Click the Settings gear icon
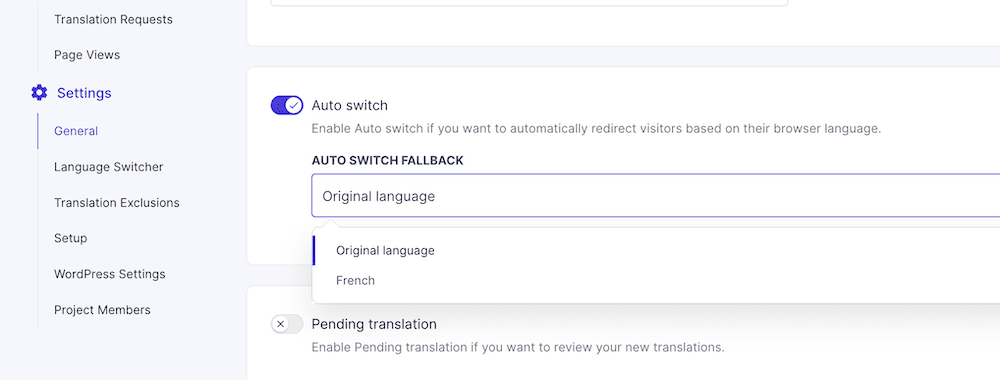The width and height of the screenshot is (1000, 380). pyautogui.click(x=39, y=93)
